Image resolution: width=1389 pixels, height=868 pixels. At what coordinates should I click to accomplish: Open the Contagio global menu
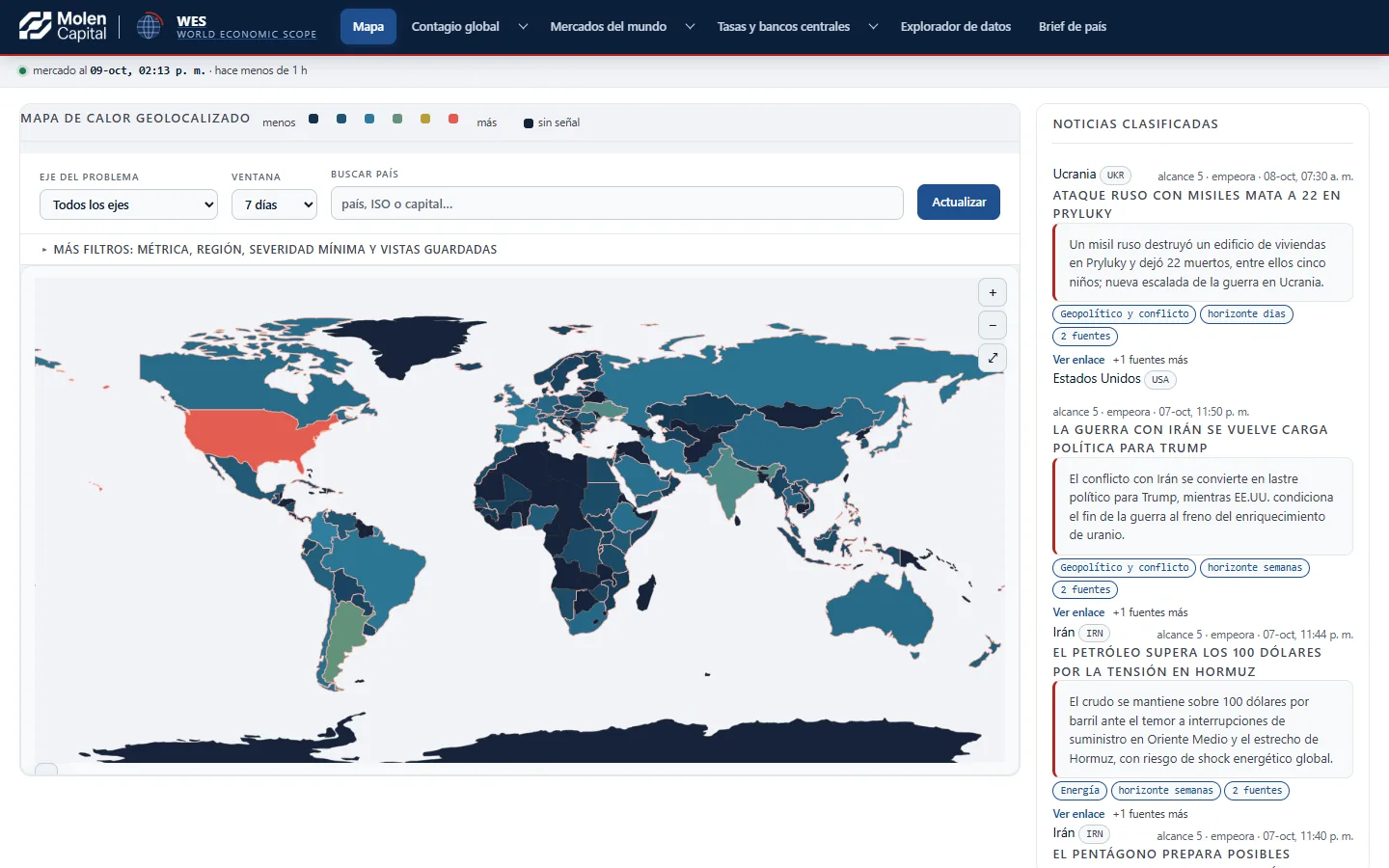click(455, 27)
